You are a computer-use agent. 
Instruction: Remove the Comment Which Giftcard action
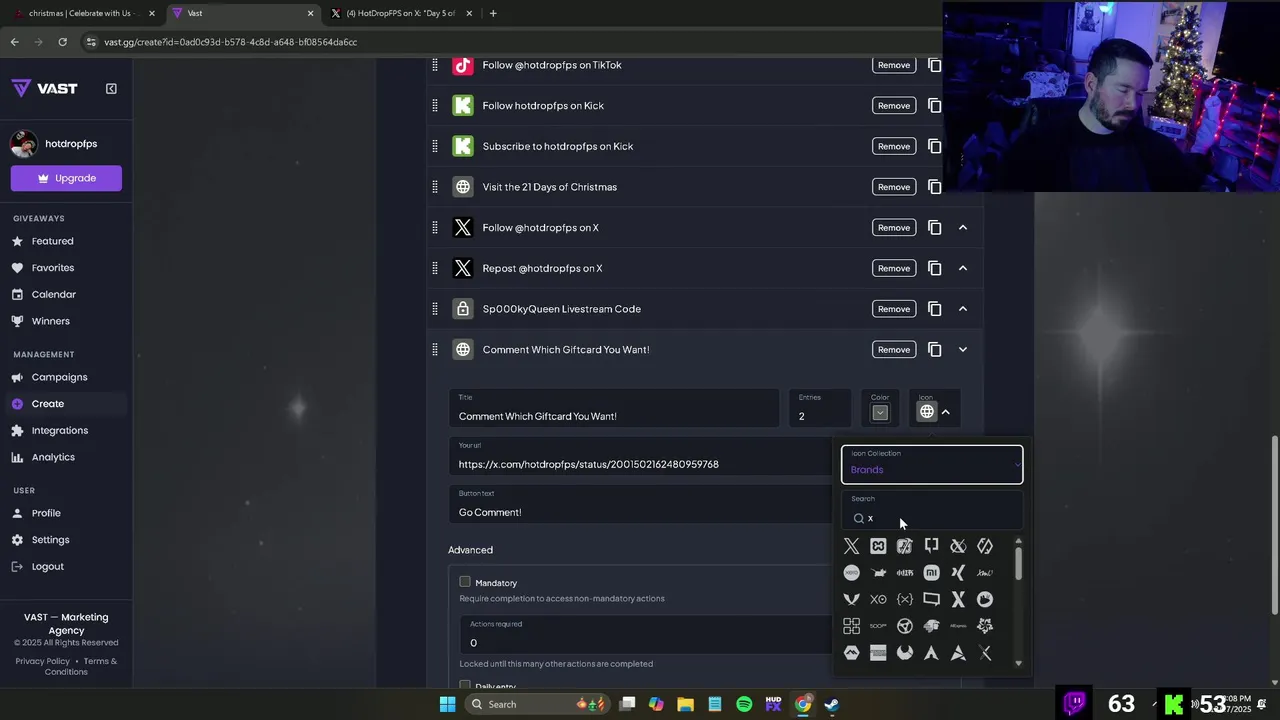pos(894,349)
